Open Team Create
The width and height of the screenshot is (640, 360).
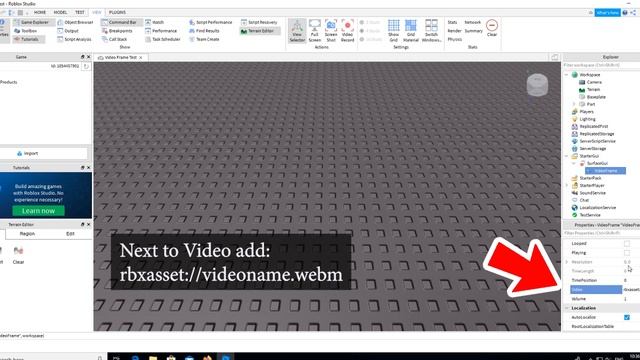pyautogui.click(x=204, y=40)
